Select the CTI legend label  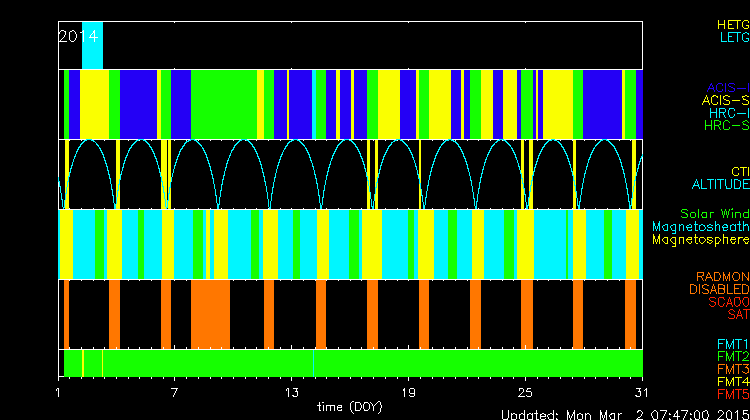point(739,172)
